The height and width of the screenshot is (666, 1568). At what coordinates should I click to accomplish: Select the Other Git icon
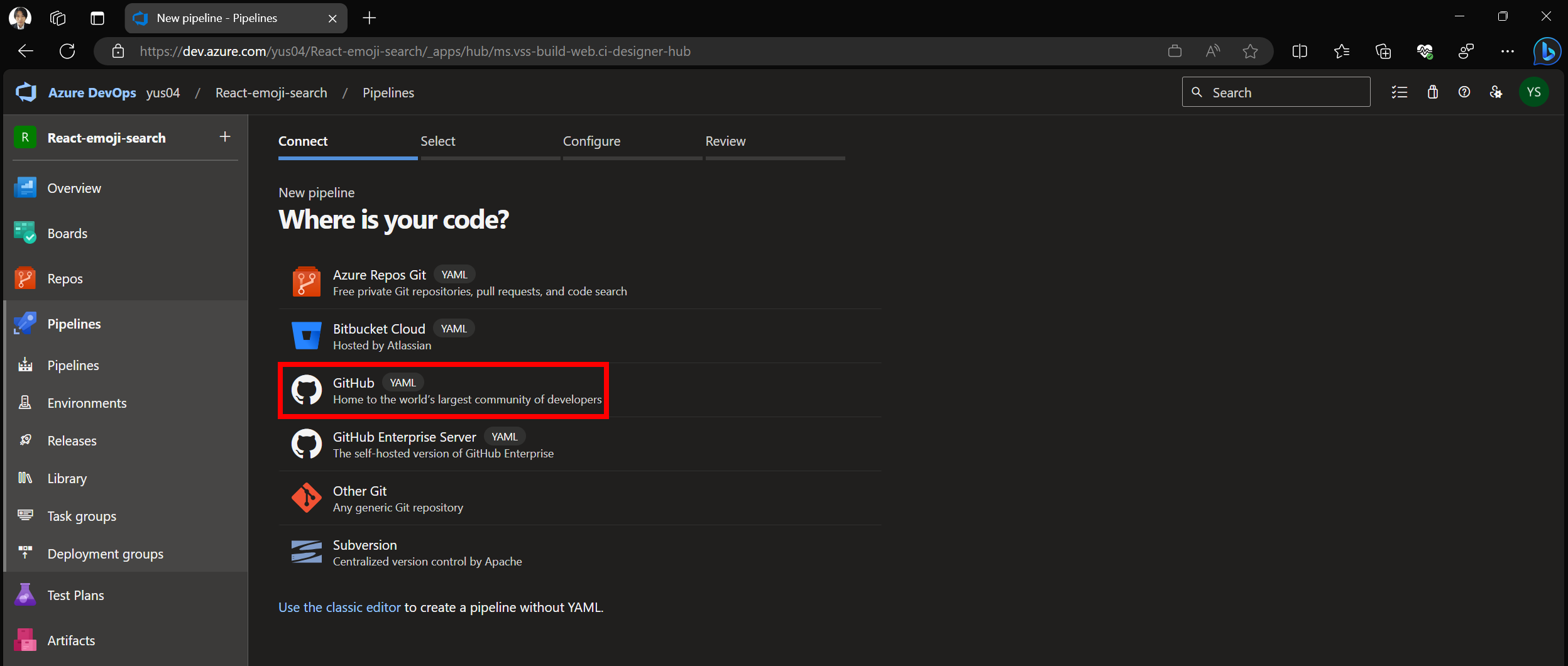307,498
